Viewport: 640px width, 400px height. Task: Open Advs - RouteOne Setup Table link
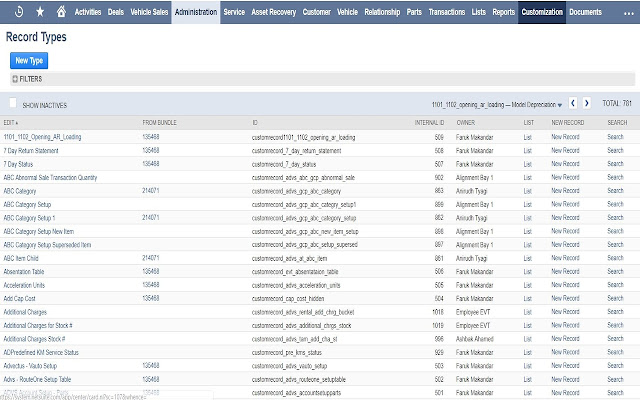point(37,379)
